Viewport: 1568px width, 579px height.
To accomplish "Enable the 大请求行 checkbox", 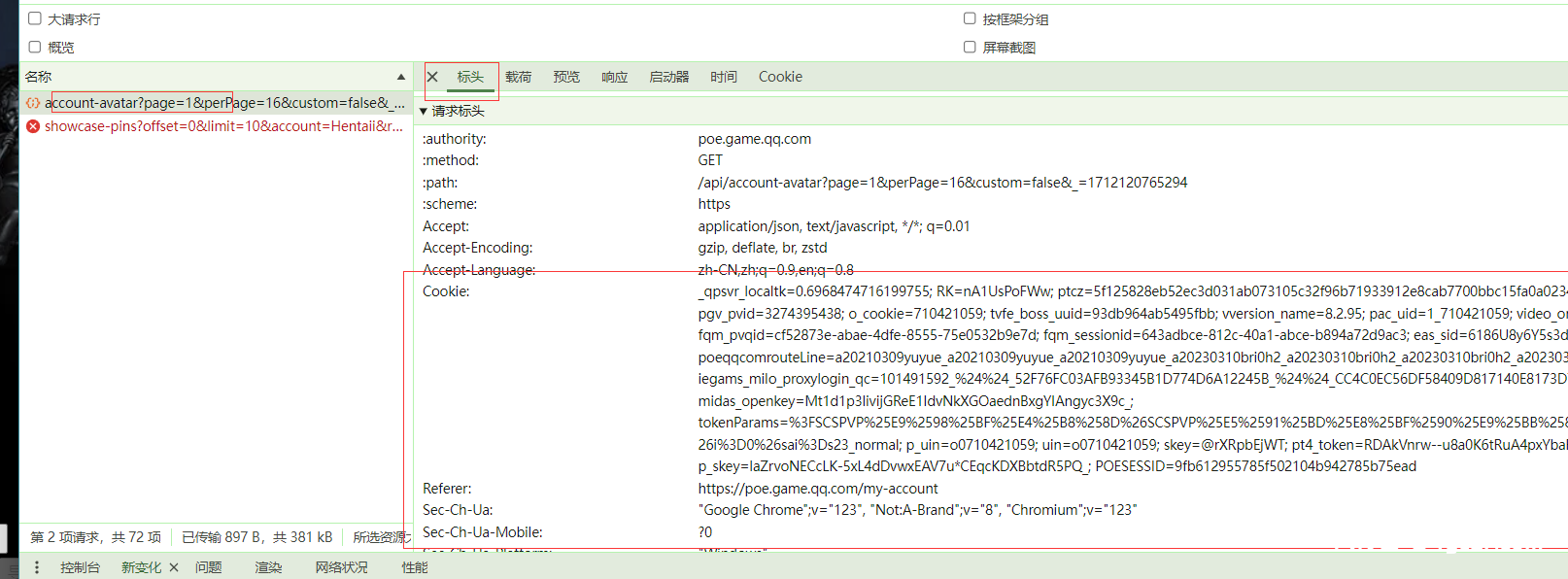I will pyautogui.click(x=35, y=18).
